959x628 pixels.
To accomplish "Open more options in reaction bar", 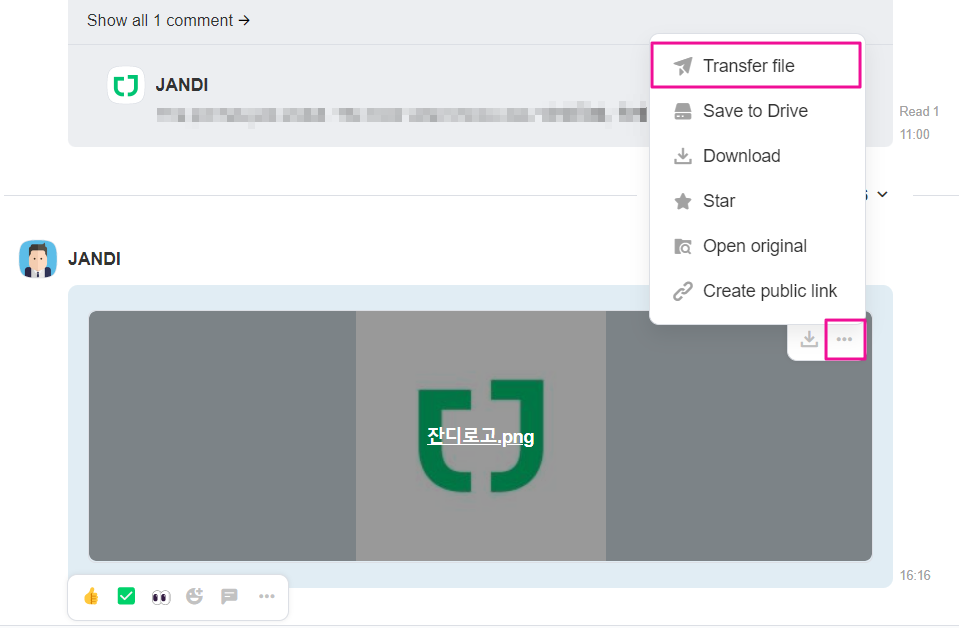I will coord(267,596).
